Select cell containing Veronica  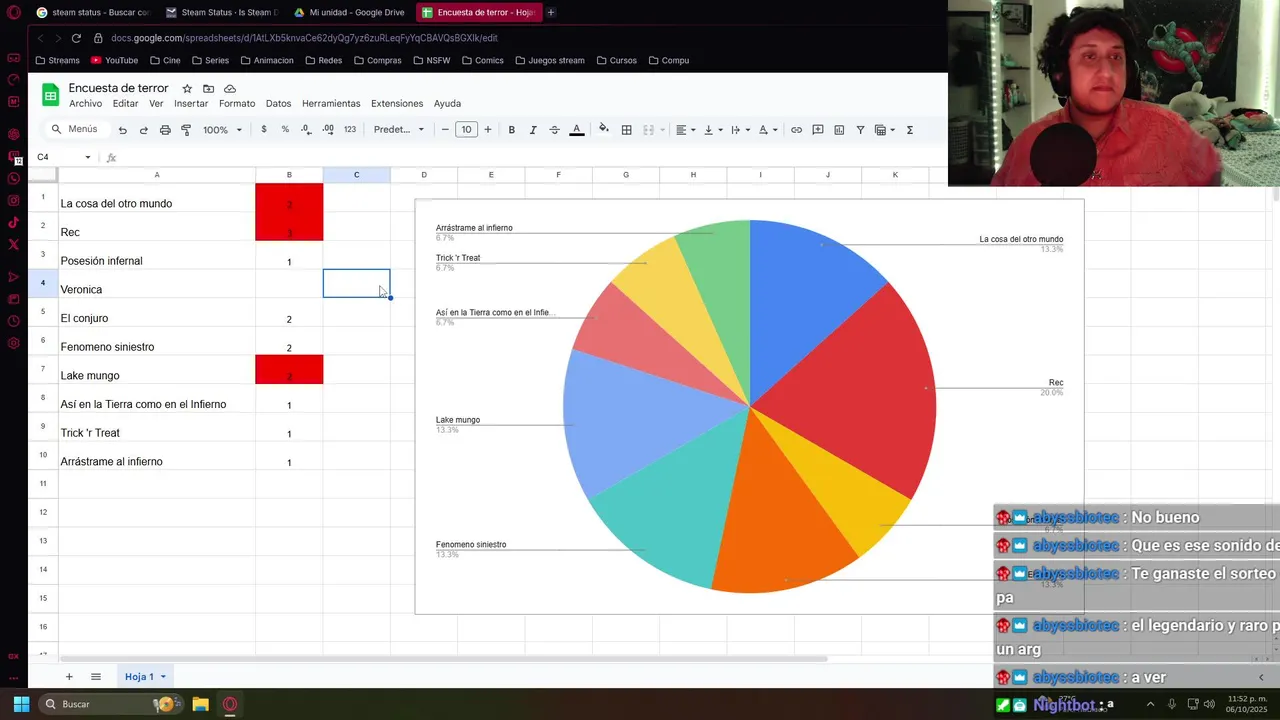(157, 284)
